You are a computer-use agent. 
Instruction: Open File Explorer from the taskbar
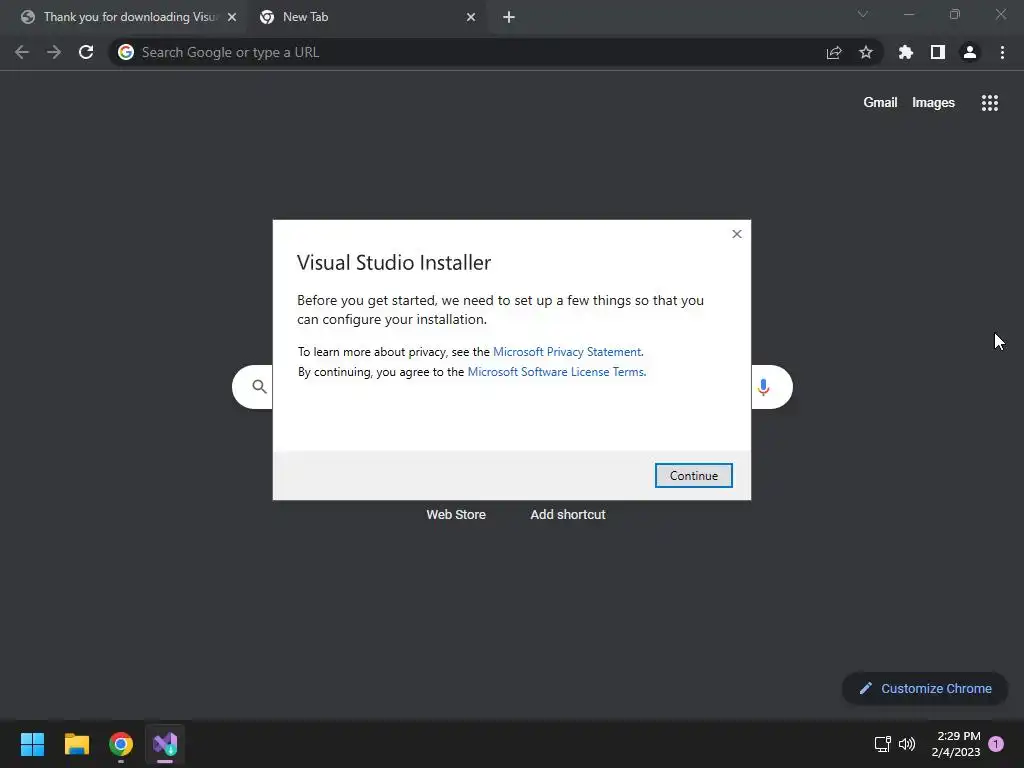(77, 744)
